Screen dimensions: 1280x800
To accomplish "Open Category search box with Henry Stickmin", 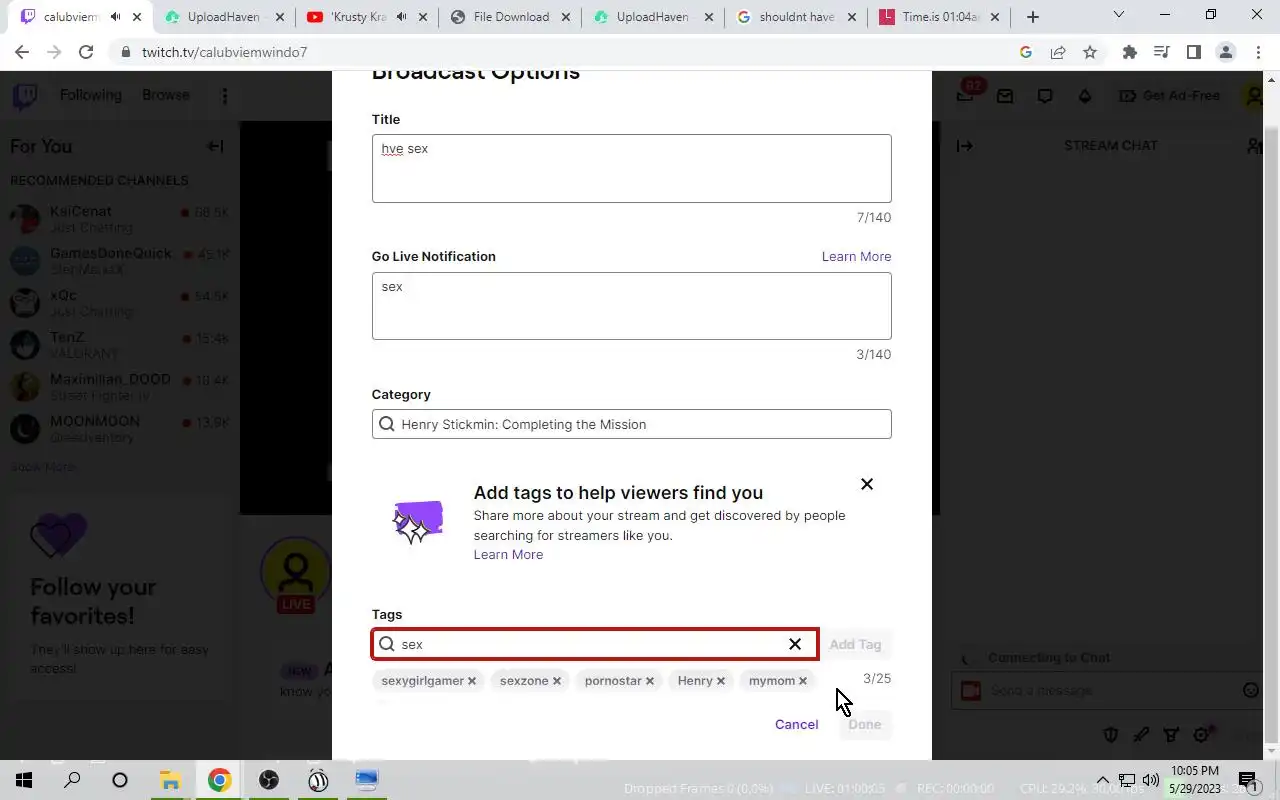I will point(631,424).
